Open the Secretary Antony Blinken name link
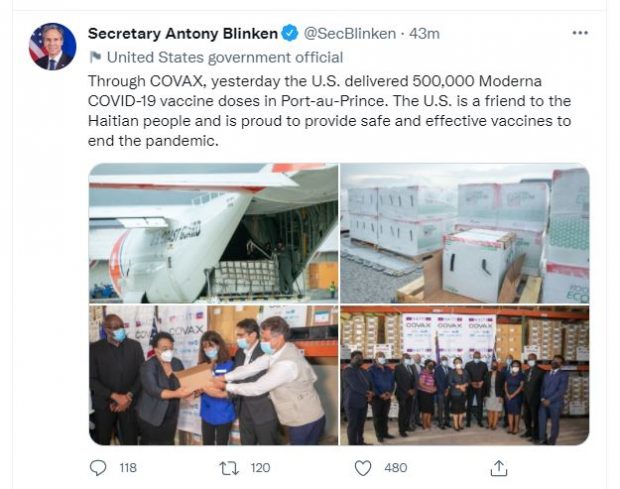The image size is (620, 489). click(183, 34)
